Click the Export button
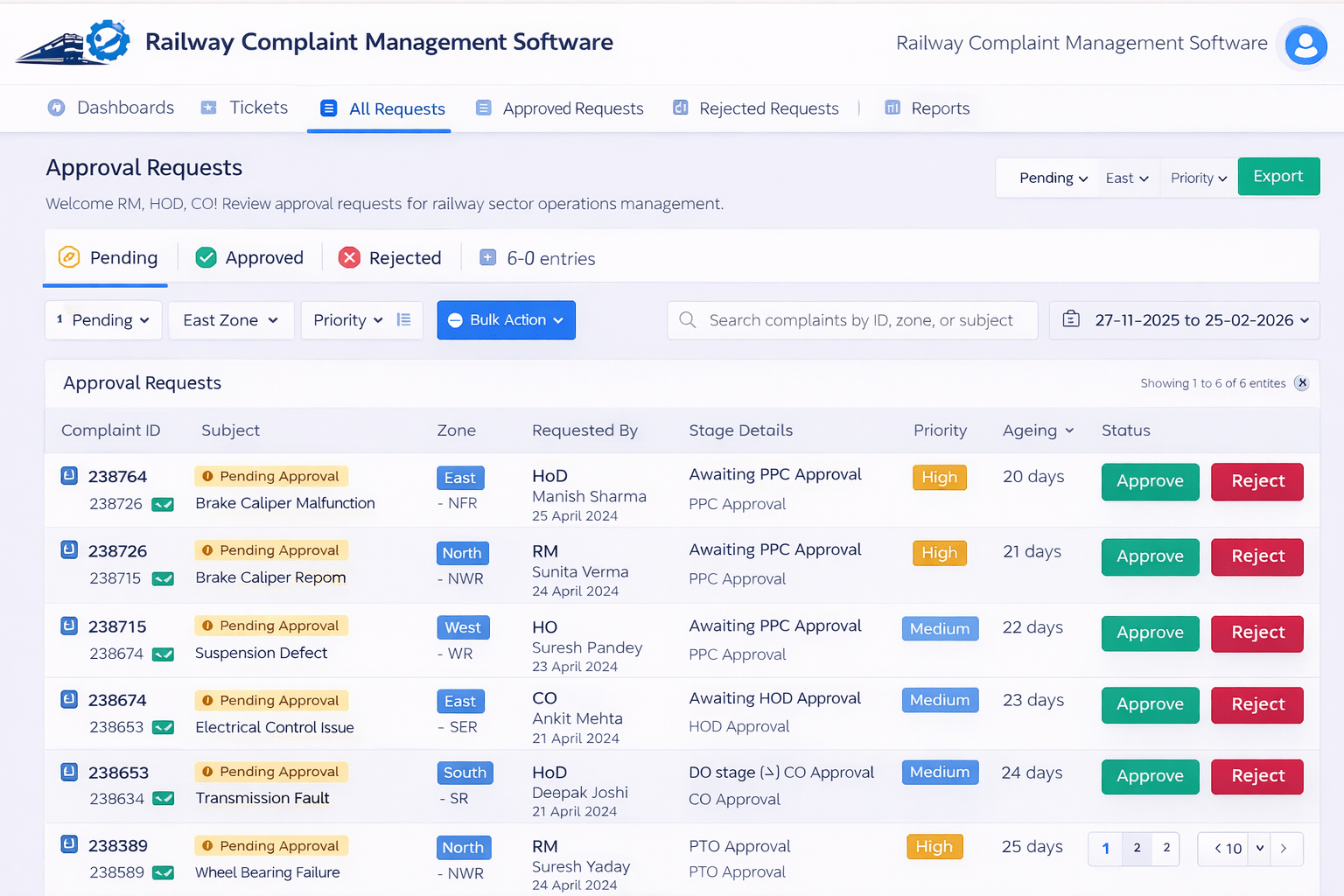1344x896 pixels. 1278,177
